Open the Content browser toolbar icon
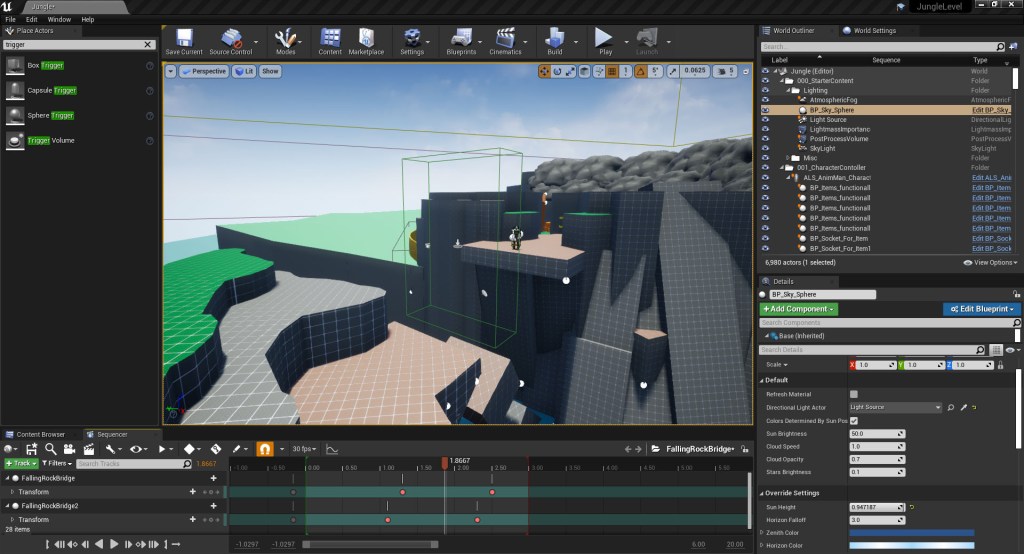The width and height of the screenshot is (1024, 554). tap(330, 38)
